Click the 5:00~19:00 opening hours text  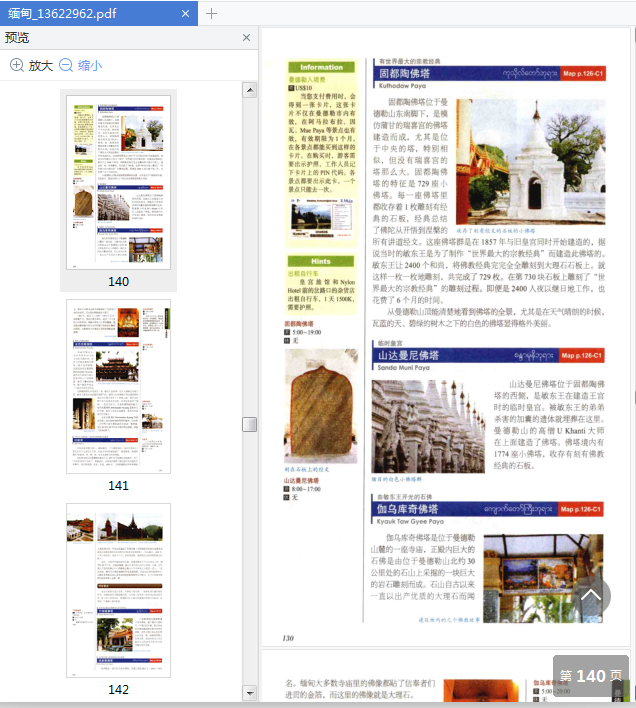pyautogui.click(x=306, y=332)
